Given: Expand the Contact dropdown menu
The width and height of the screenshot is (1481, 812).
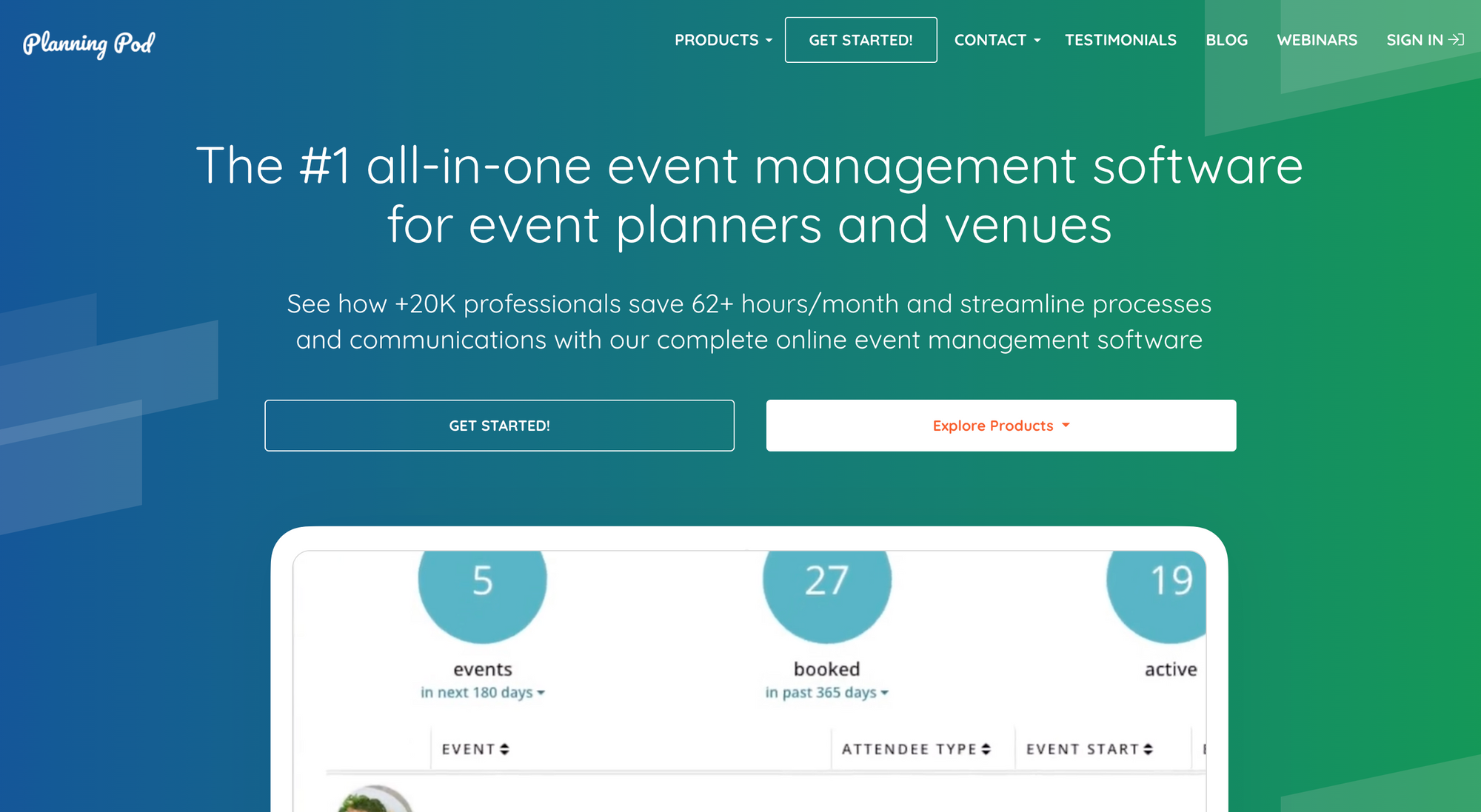Looking at the screenshot, I should tap(997, 40).
